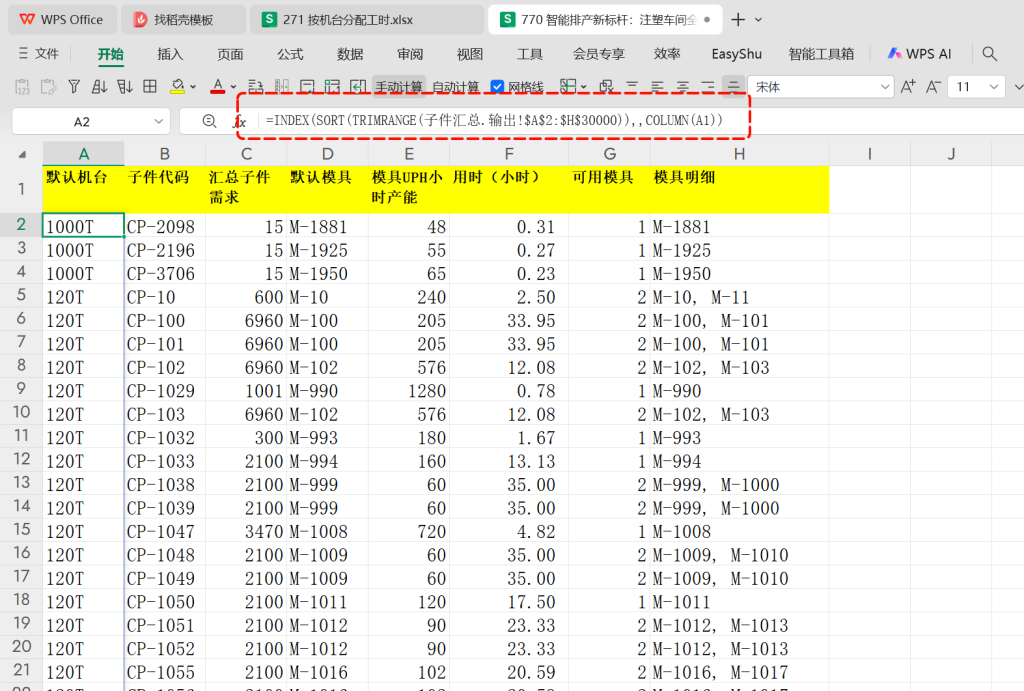Select the 智能工具箱 ribbon tab
Screen dimensions: 1024x691
821,54
